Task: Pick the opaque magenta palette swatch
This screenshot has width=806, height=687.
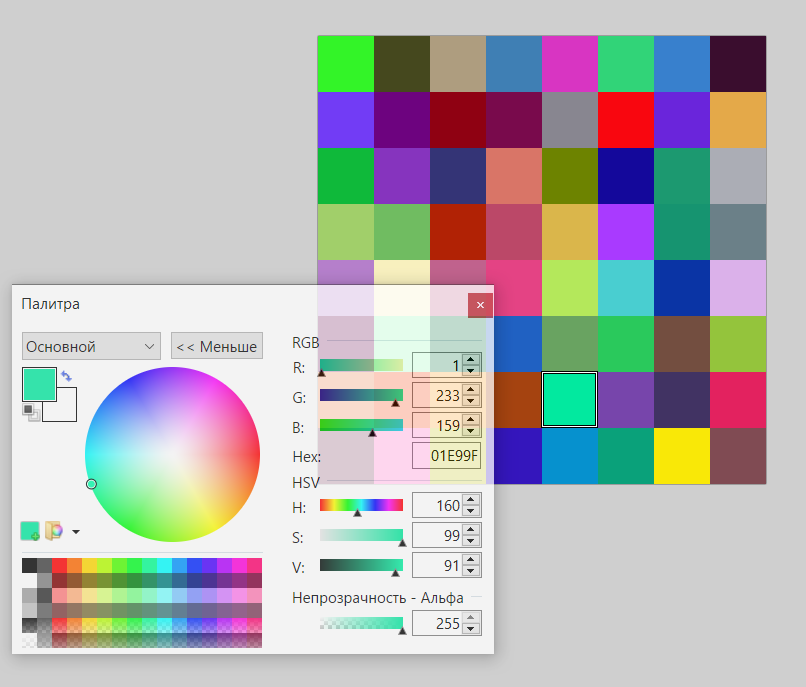Action: pyautogui.click(x=240, y=565)
